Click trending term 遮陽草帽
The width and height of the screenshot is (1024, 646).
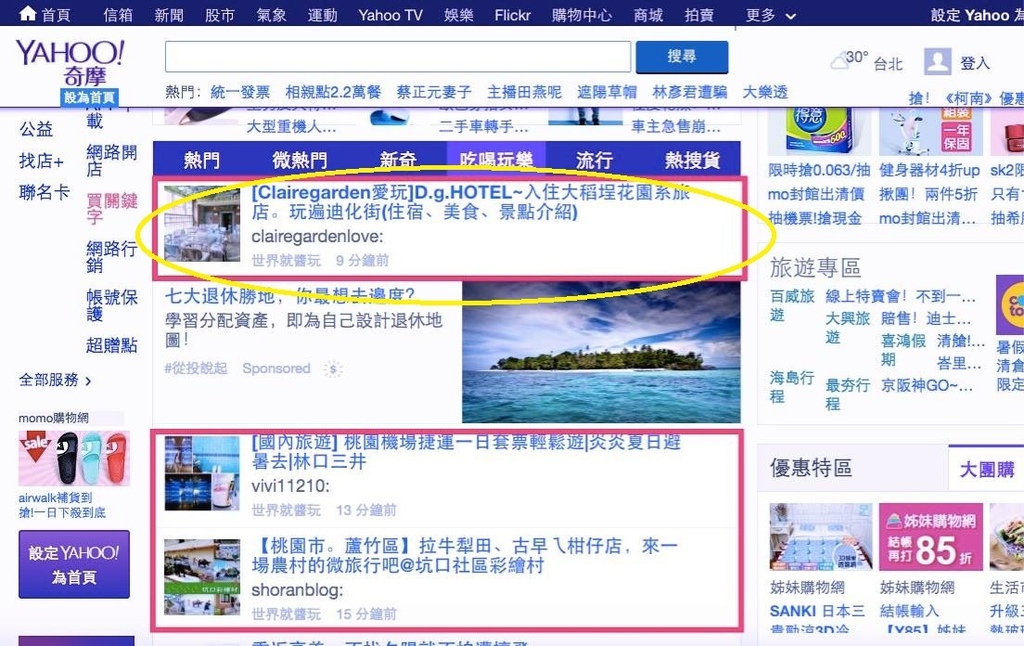607,92
